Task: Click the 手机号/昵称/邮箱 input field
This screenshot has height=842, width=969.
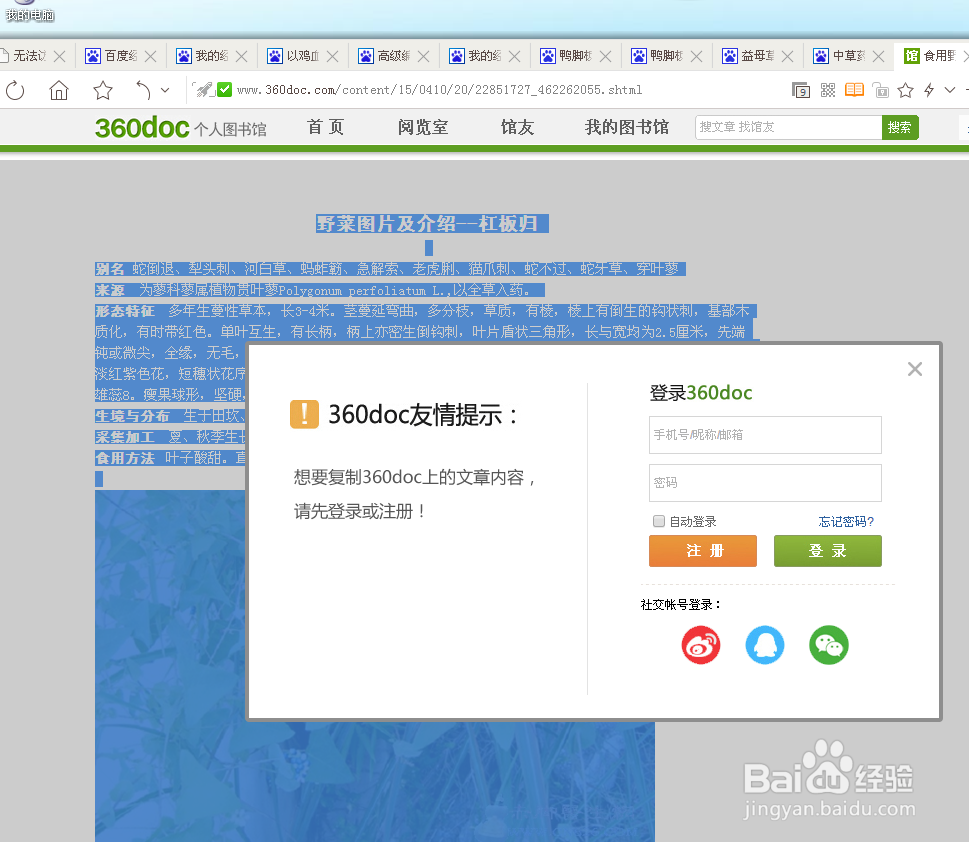Action: [x=764, y=435]
